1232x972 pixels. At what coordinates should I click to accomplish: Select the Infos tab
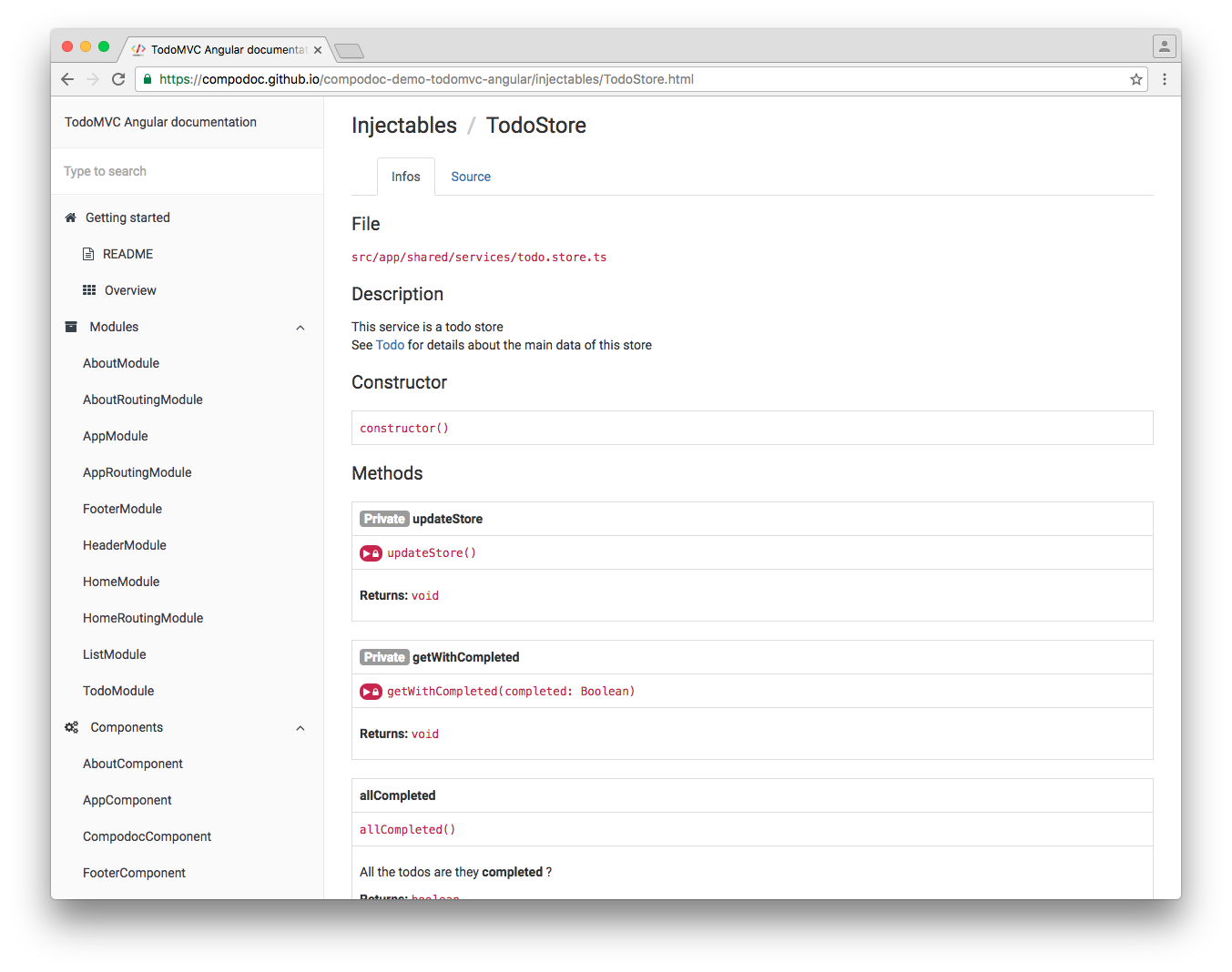pos(406,177)
